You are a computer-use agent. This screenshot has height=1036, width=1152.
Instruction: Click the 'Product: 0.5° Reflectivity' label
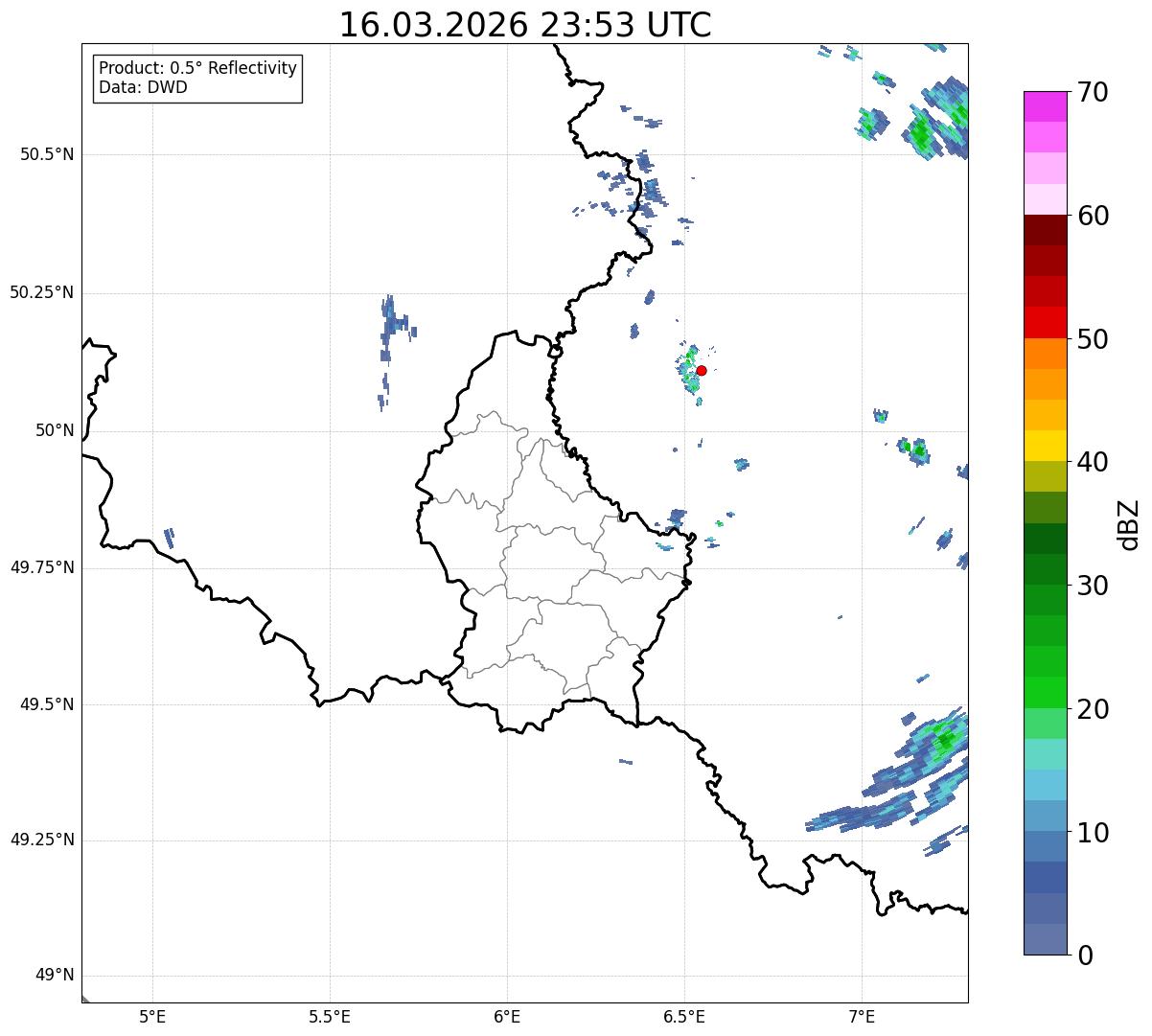coord(197,69)
